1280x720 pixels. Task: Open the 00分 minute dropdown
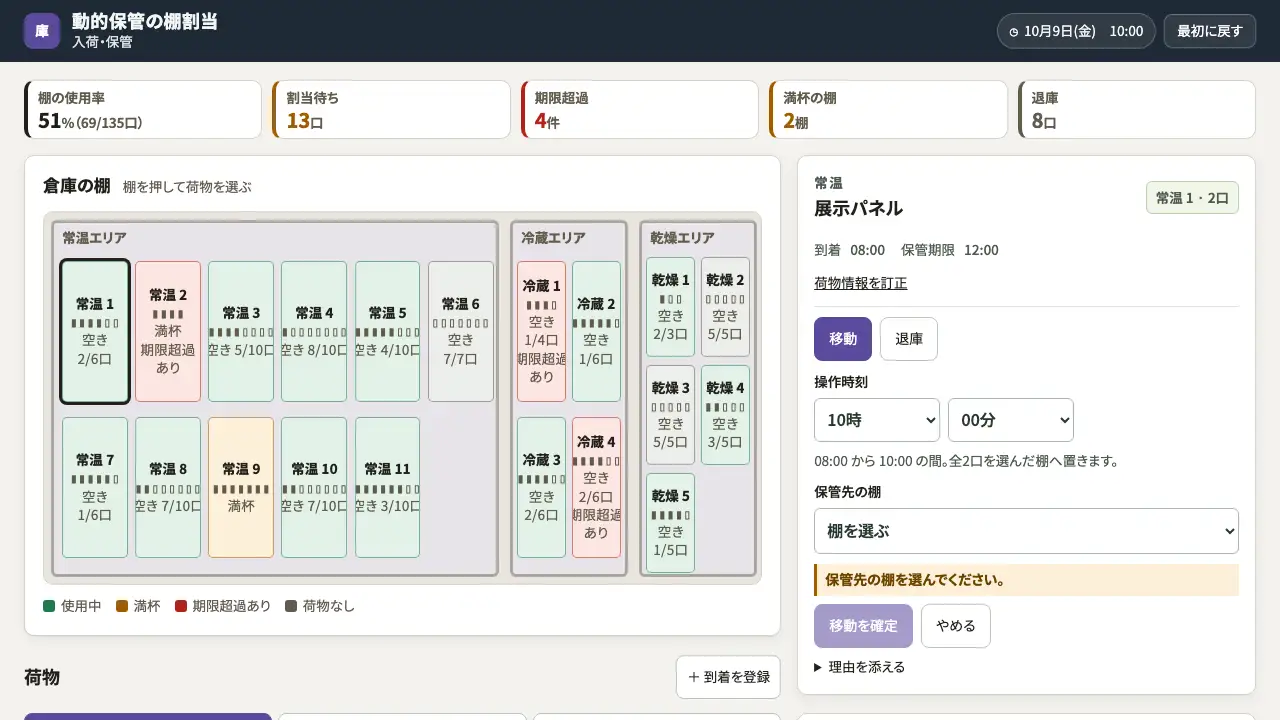pos(1011,420)
